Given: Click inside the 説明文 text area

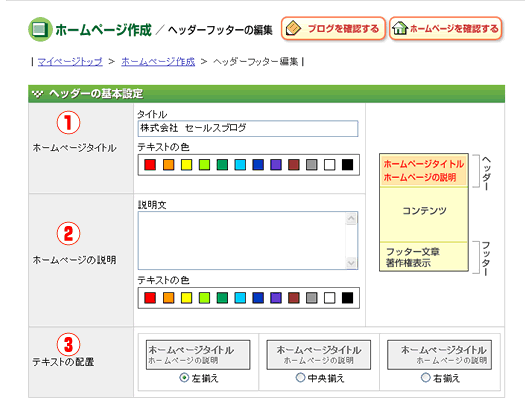Looking at the screenshot, I should (x=242, y=240).
